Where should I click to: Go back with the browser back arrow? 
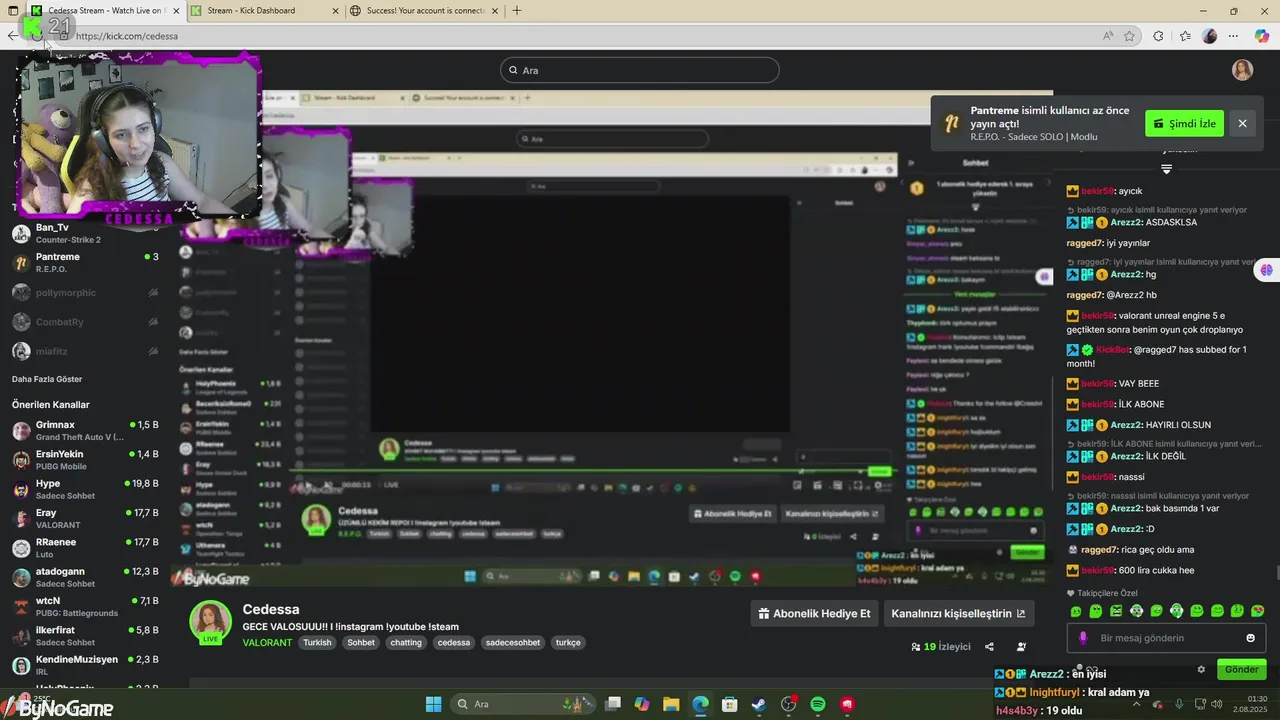click(x=12, y=36)
